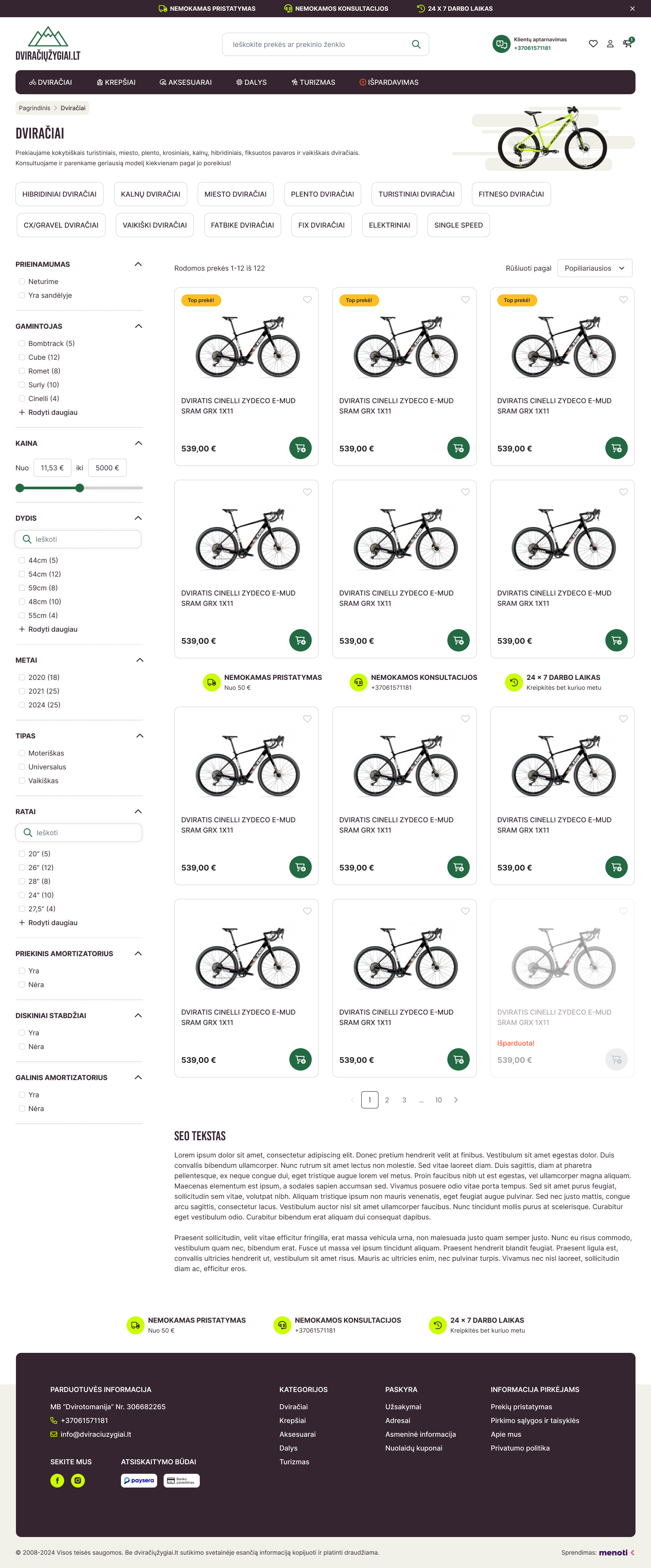Click search icon in Ratai filter
The height and width of the screenshot is (1568, 651).
click(28, 832)
